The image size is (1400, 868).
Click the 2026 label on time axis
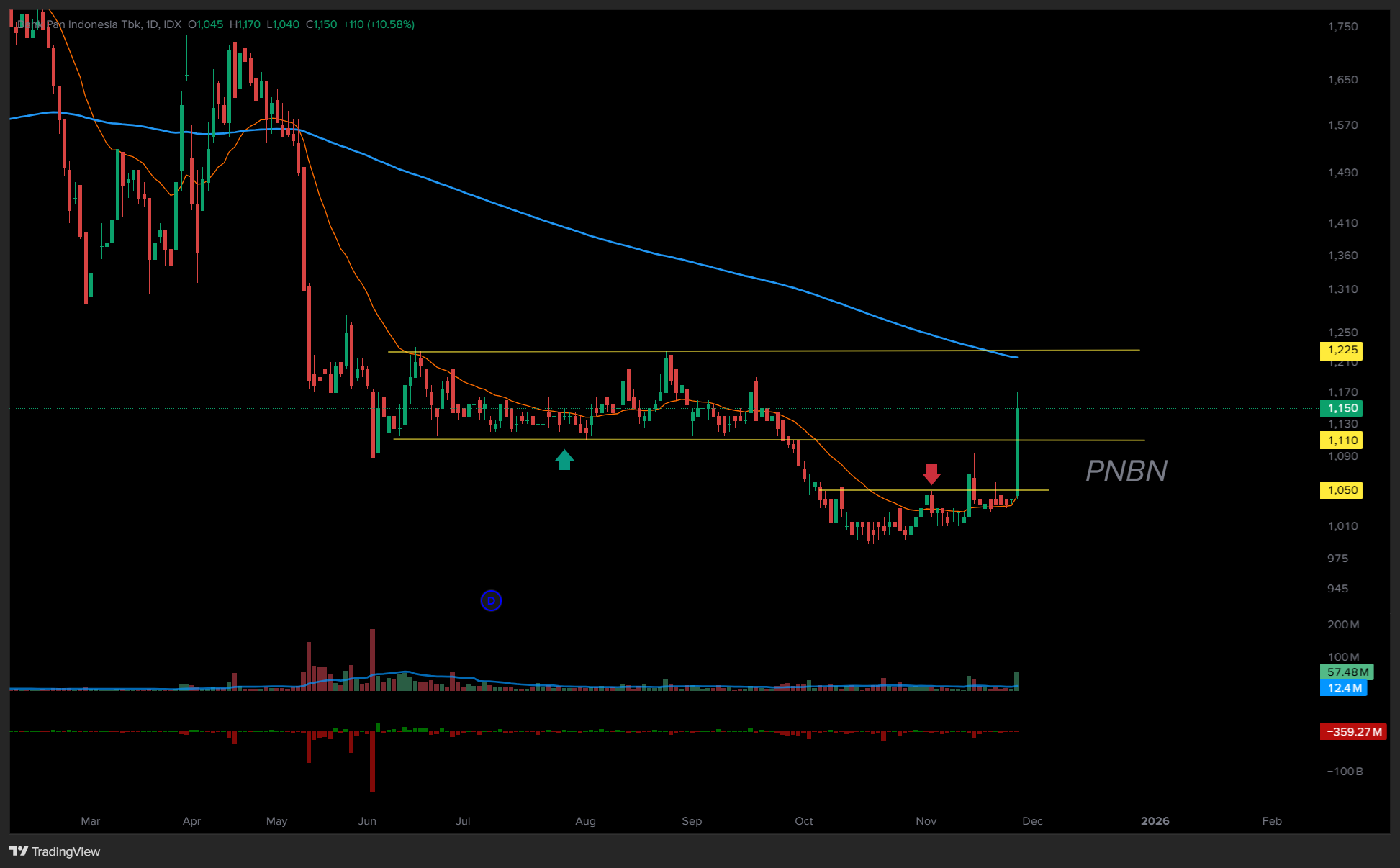point(1155,821)
